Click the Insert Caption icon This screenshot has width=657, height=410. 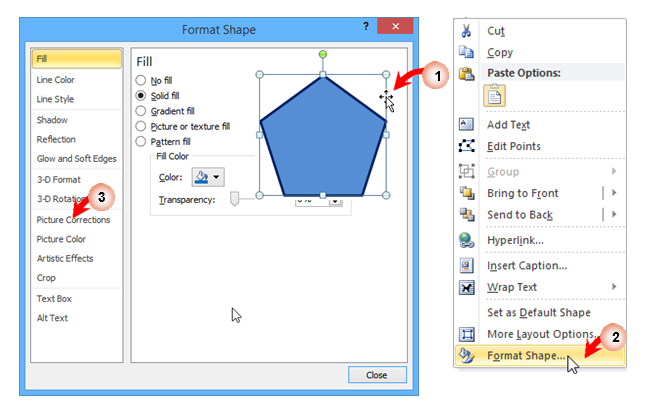point(466,266)
